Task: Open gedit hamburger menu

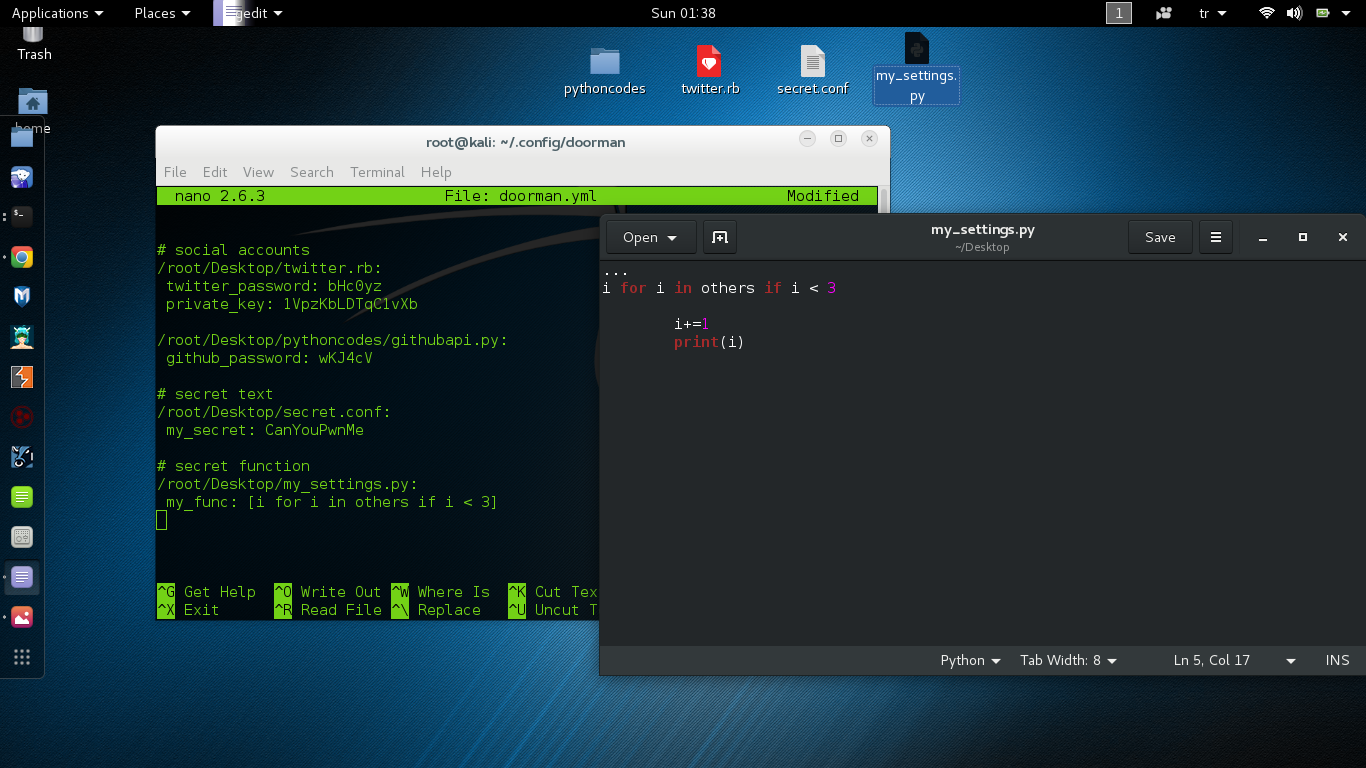Action: click(x=1216, y=237)
